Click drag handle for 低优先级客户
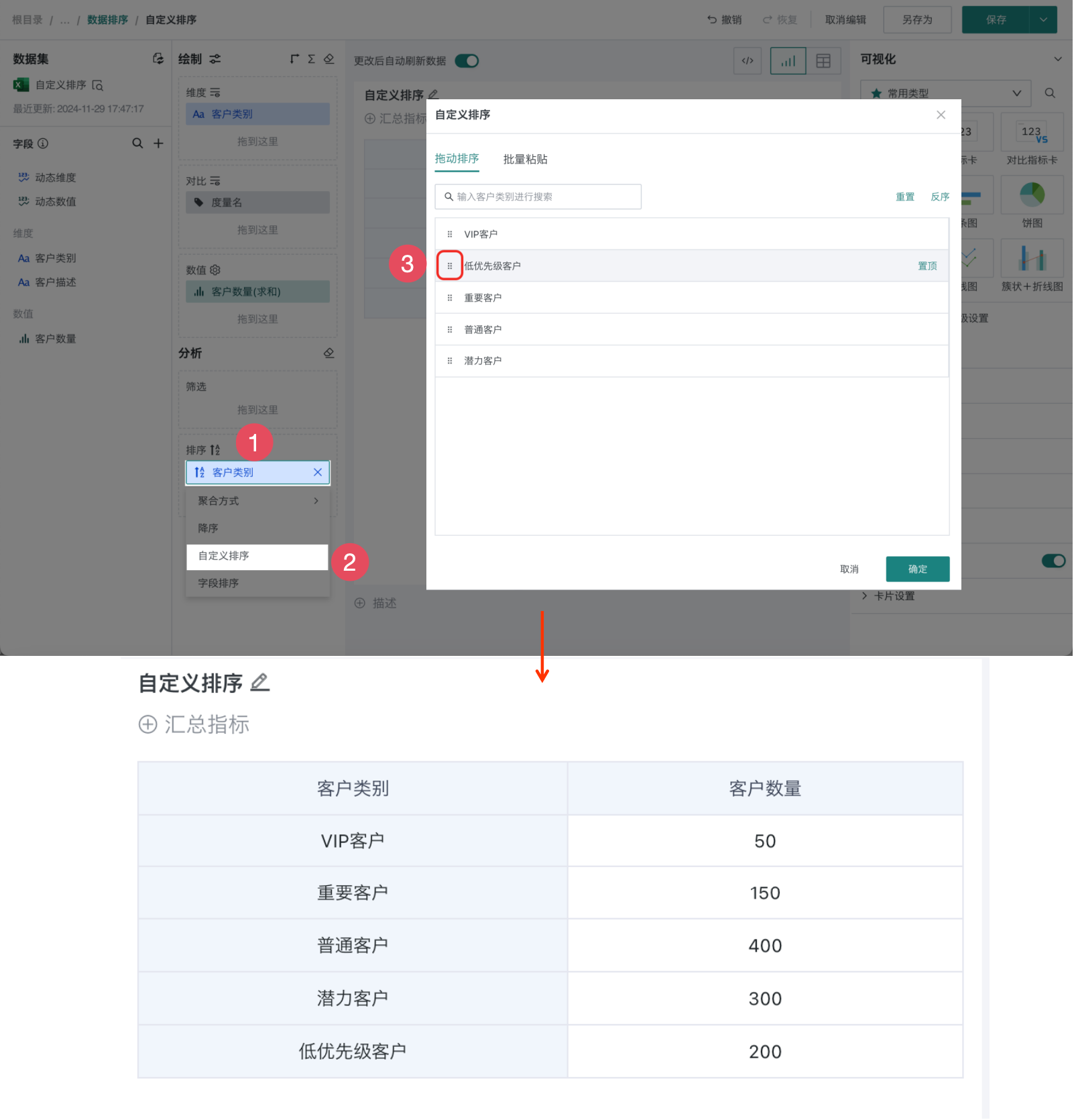Screen dimensions: 1074x1120 pyautogui.click(x=450, y=266)
